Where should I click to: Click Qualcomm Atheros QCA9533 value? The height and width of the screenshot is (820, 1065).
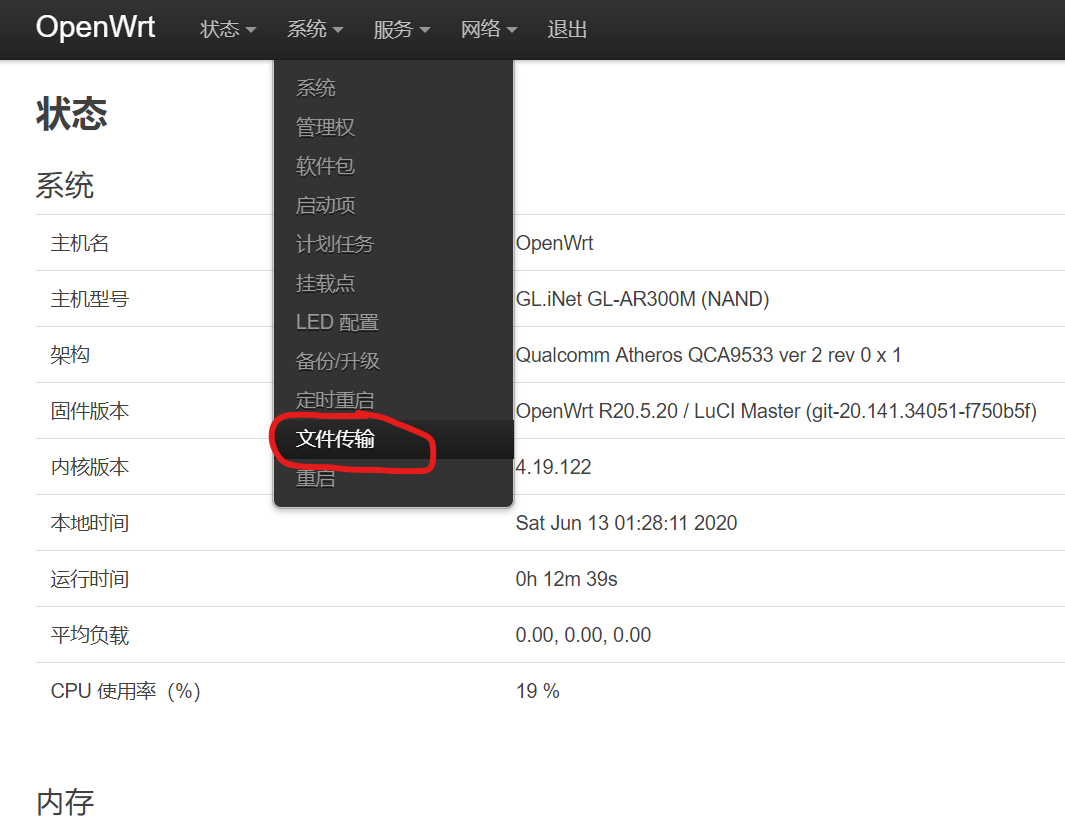[708, 355]
